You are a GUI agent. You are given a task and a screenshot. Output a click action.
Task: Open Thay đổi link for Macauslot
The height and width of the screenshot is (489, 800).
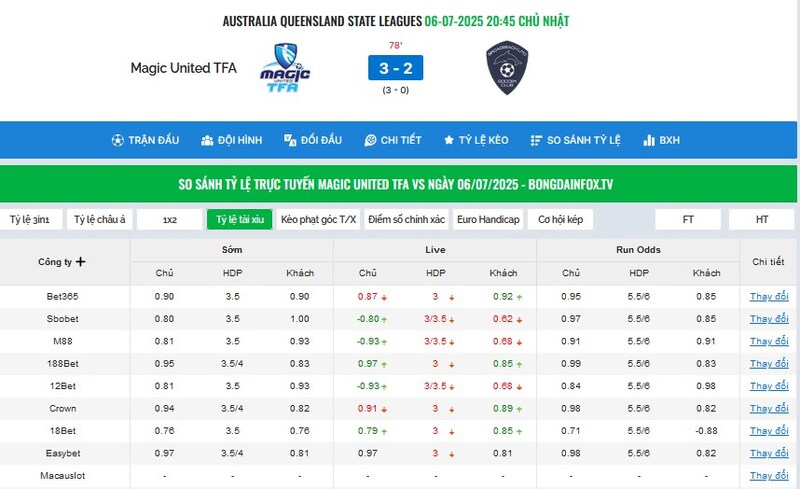pyautogui.click(x=769, y=476)
